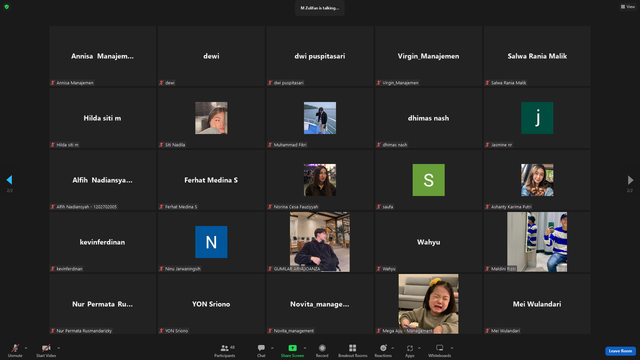Open share screen options arrow
Image resolution: width=640 pixels, height=360 pixels.
point(305,348)
